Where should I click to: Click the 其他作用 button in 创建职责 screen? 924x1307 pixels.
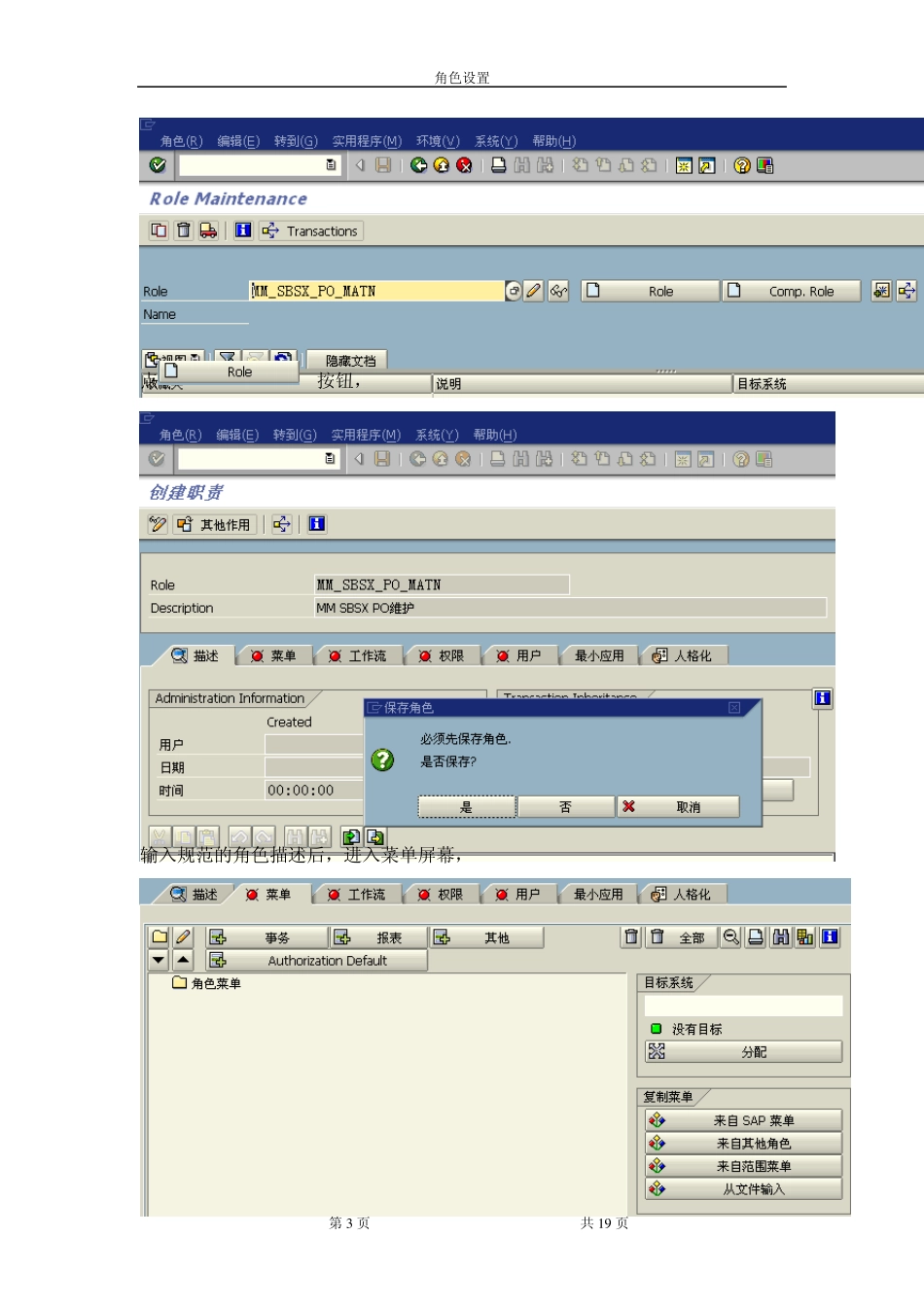[x=215, y=524]
